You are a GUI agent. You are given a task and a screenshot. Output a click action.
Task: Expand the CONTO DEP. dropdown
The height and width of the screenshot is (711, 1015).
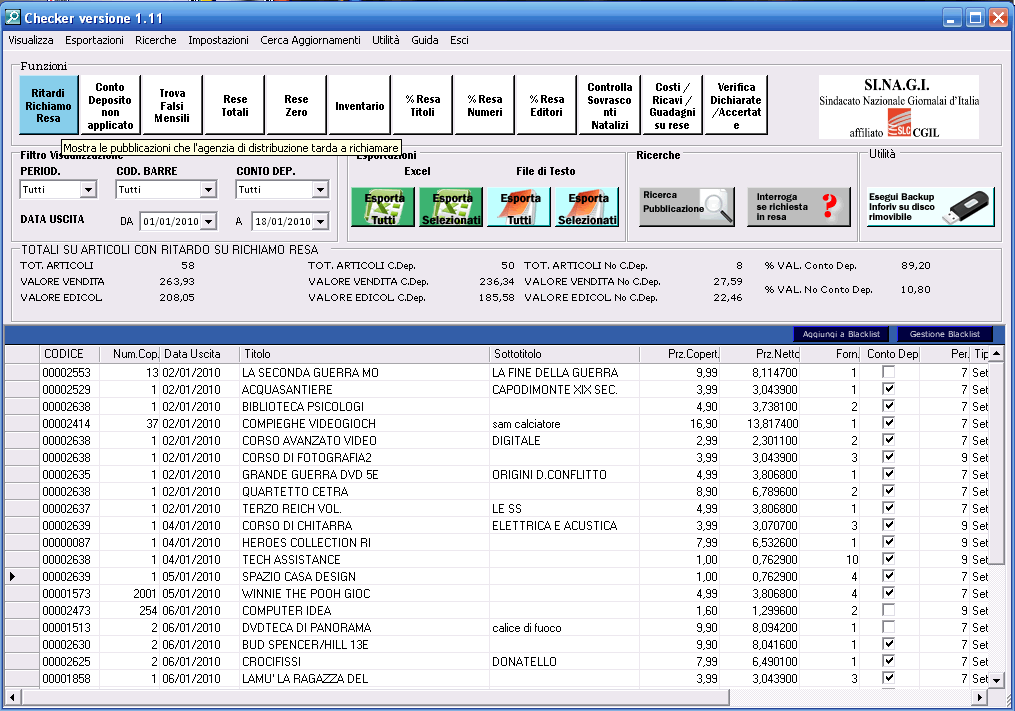pyautogui.click(x=320, y=190)
